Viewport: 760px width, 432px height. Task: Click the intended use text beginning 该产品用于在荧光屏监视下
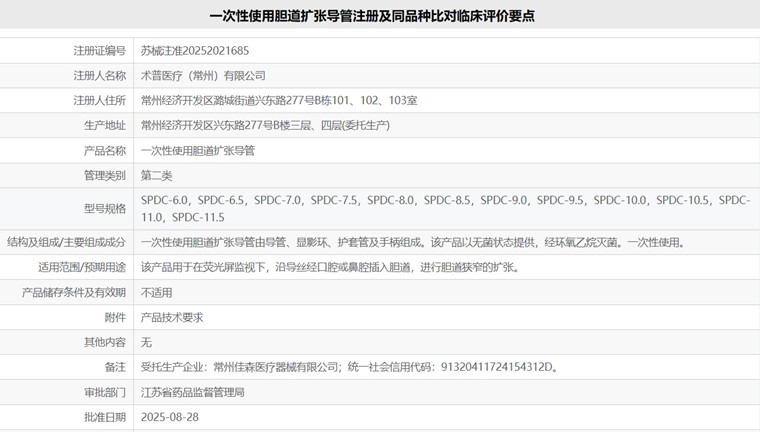click(x=329, y=267)
